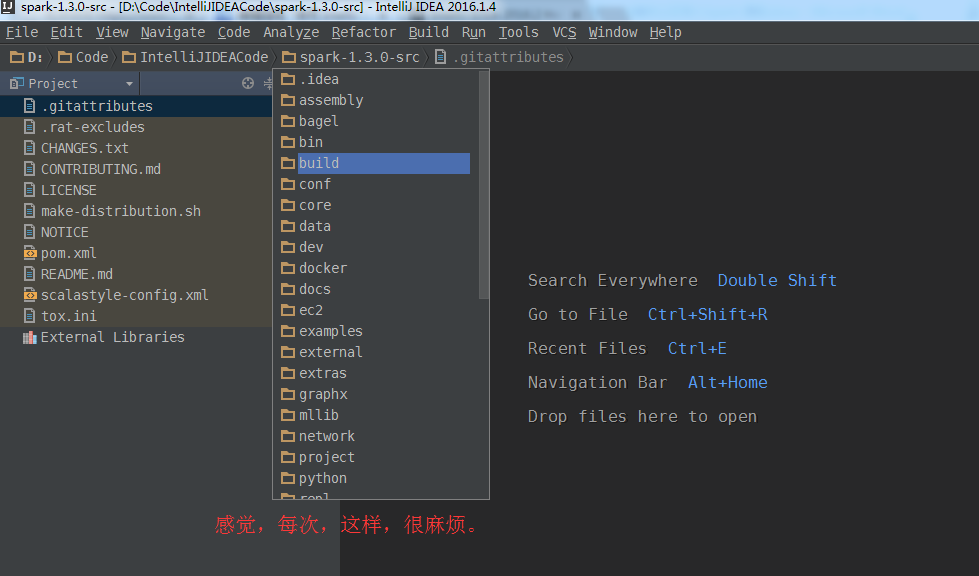Choose external folder in popup list
The width and height of the screenshot is (979, 576).
[x=375, y=353]
